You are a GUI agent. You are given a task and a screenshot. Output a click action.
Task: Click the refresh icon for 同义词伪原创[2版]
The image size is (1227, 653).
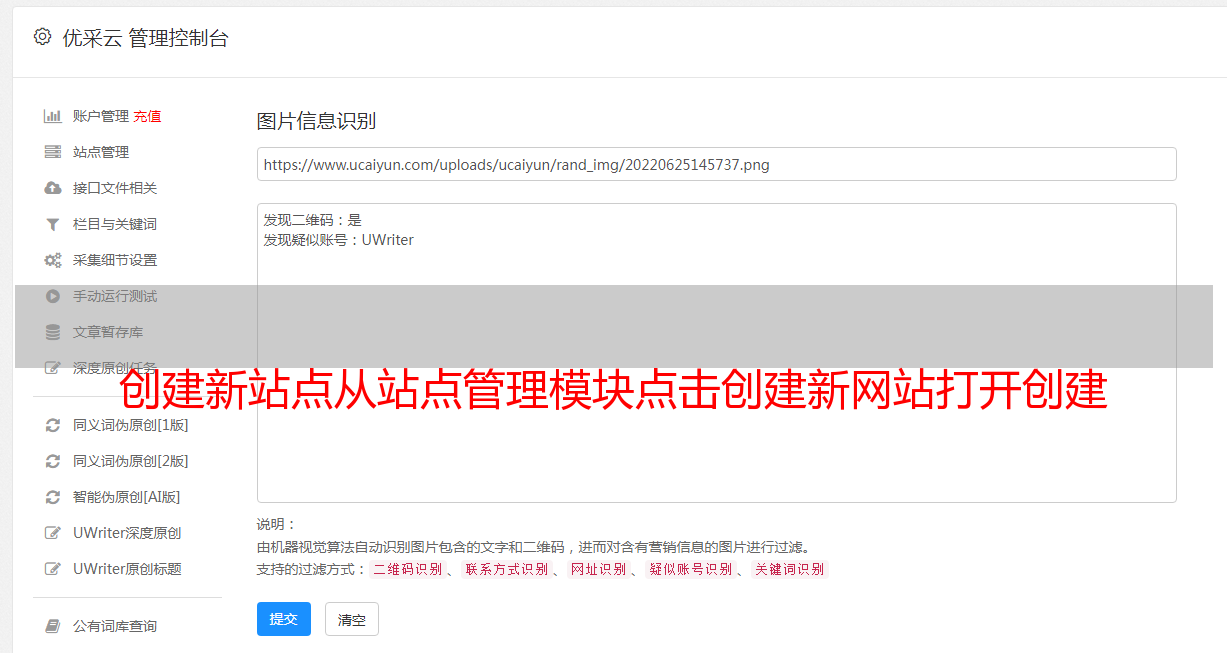tap(53, 461)
